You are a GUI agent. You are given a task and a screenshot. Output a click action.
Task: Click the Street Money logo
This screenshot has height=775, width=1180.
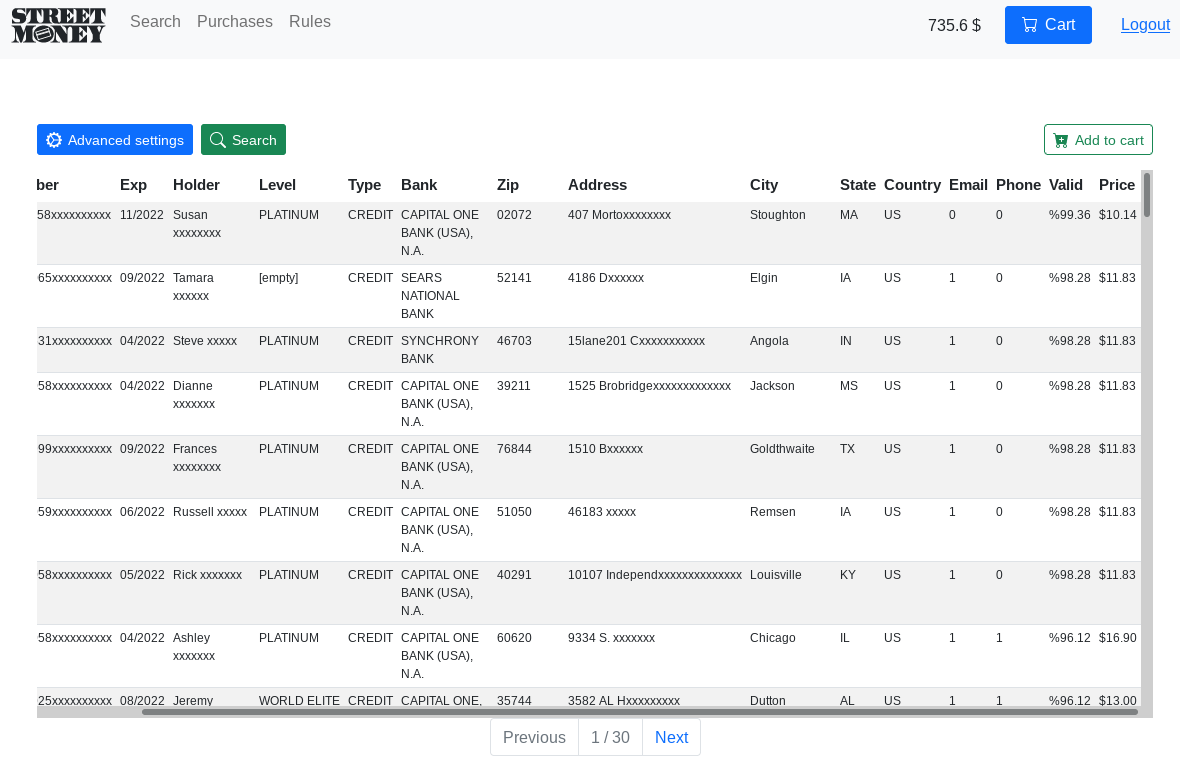pos(58,26)
